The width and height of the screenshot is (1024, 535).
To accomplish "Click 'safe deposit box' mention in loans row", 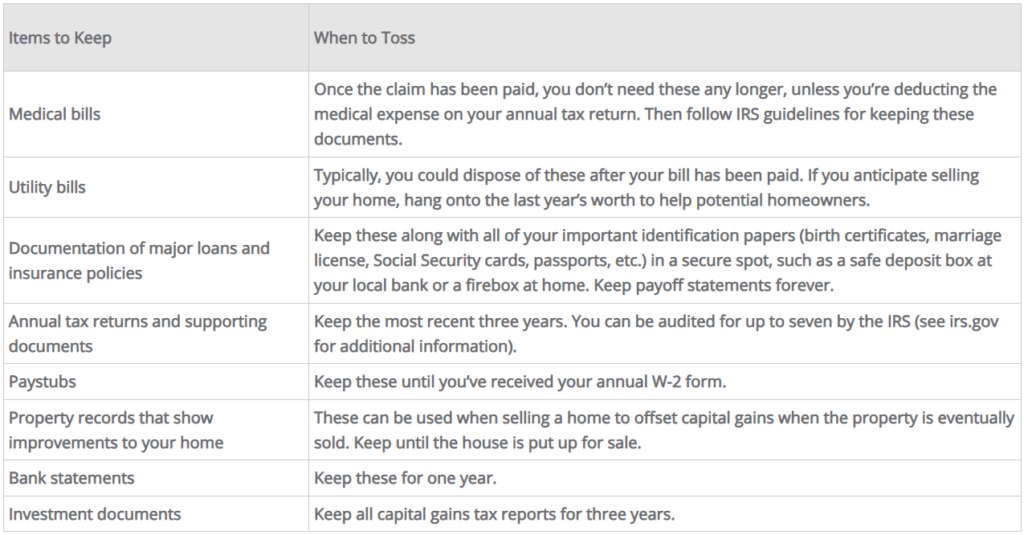I will [x=901, y=261].
